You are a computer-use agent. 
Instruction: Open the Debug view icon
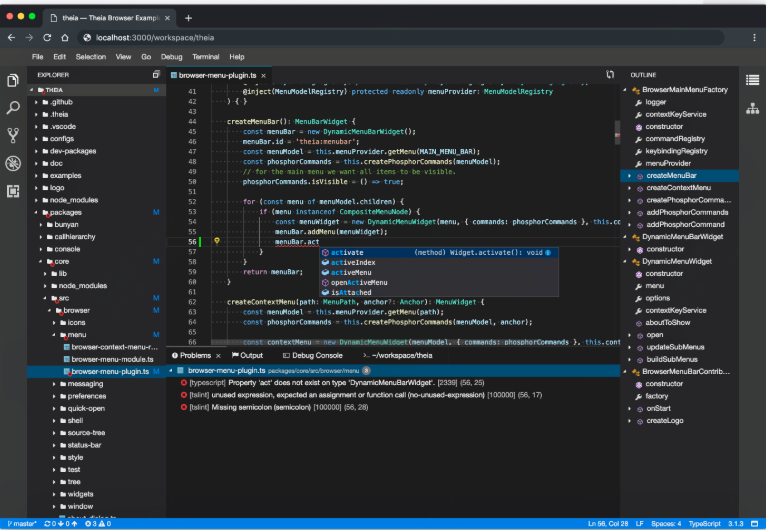pyautogui.click(x=13, y=163)
